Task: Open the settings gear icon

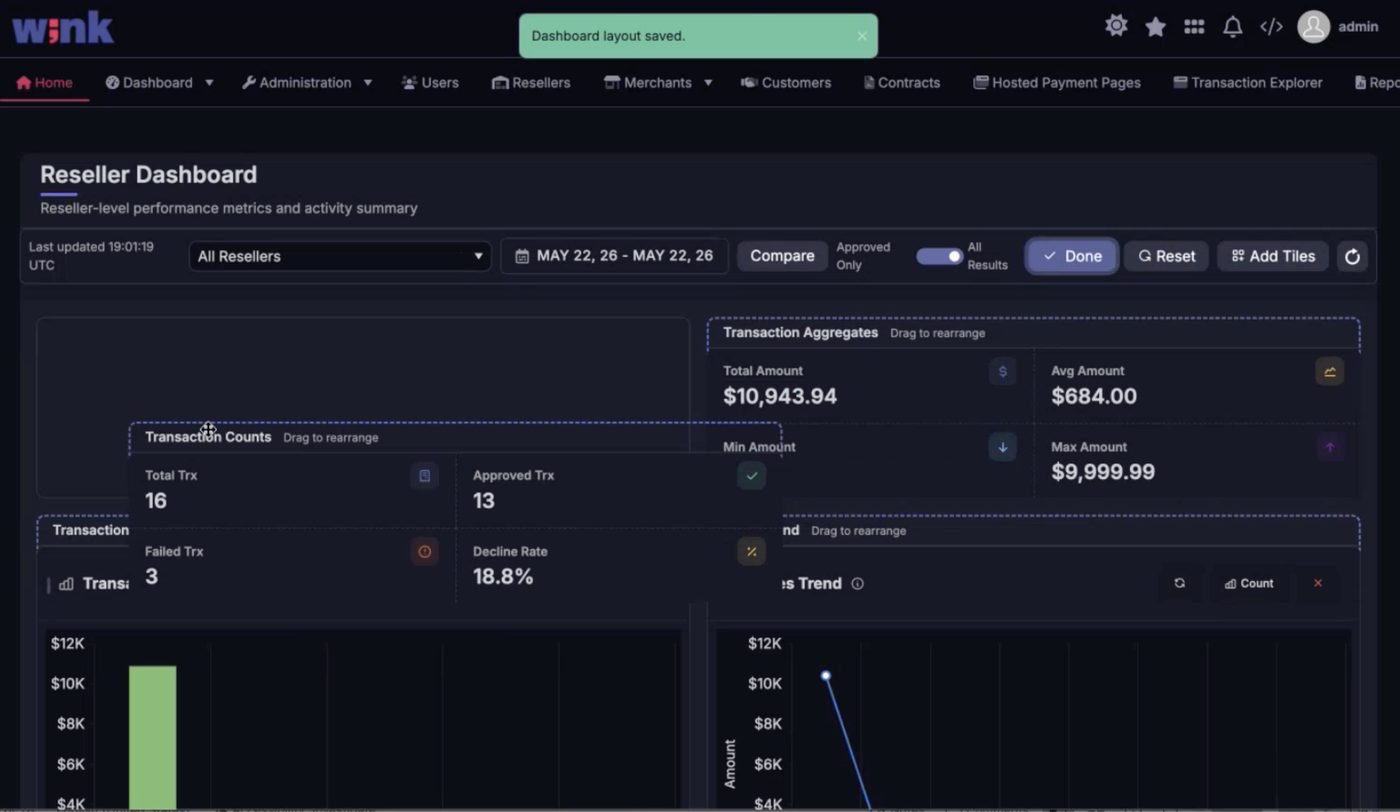Action: coord(1116,26)
